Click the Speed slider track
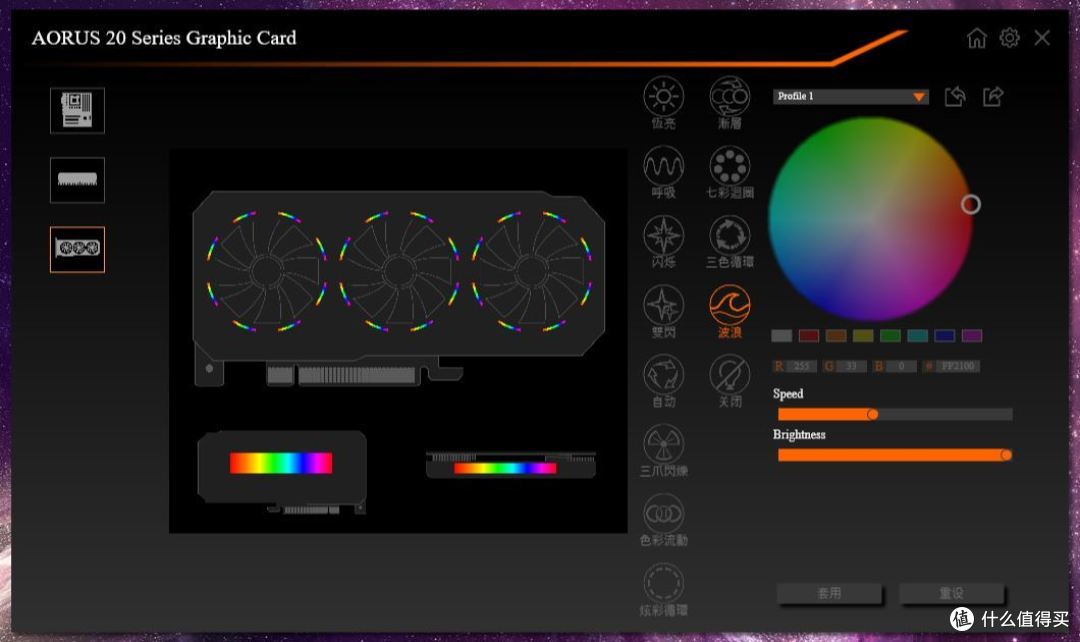 [x=895, y=414]
